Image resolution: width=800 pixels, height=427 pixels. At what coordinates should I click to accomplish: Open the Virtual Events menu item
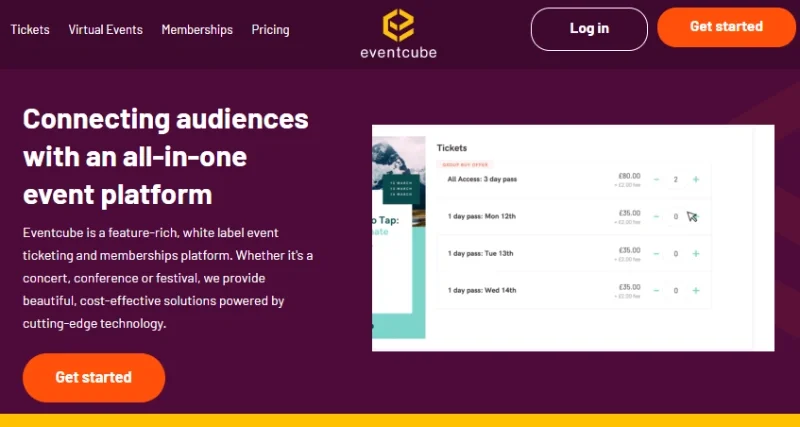click(105, 30)
